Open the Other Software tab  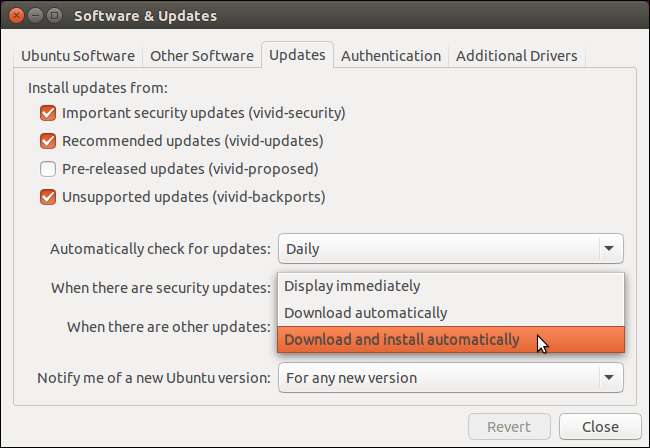pyautogui.click(x=201, y=56)
